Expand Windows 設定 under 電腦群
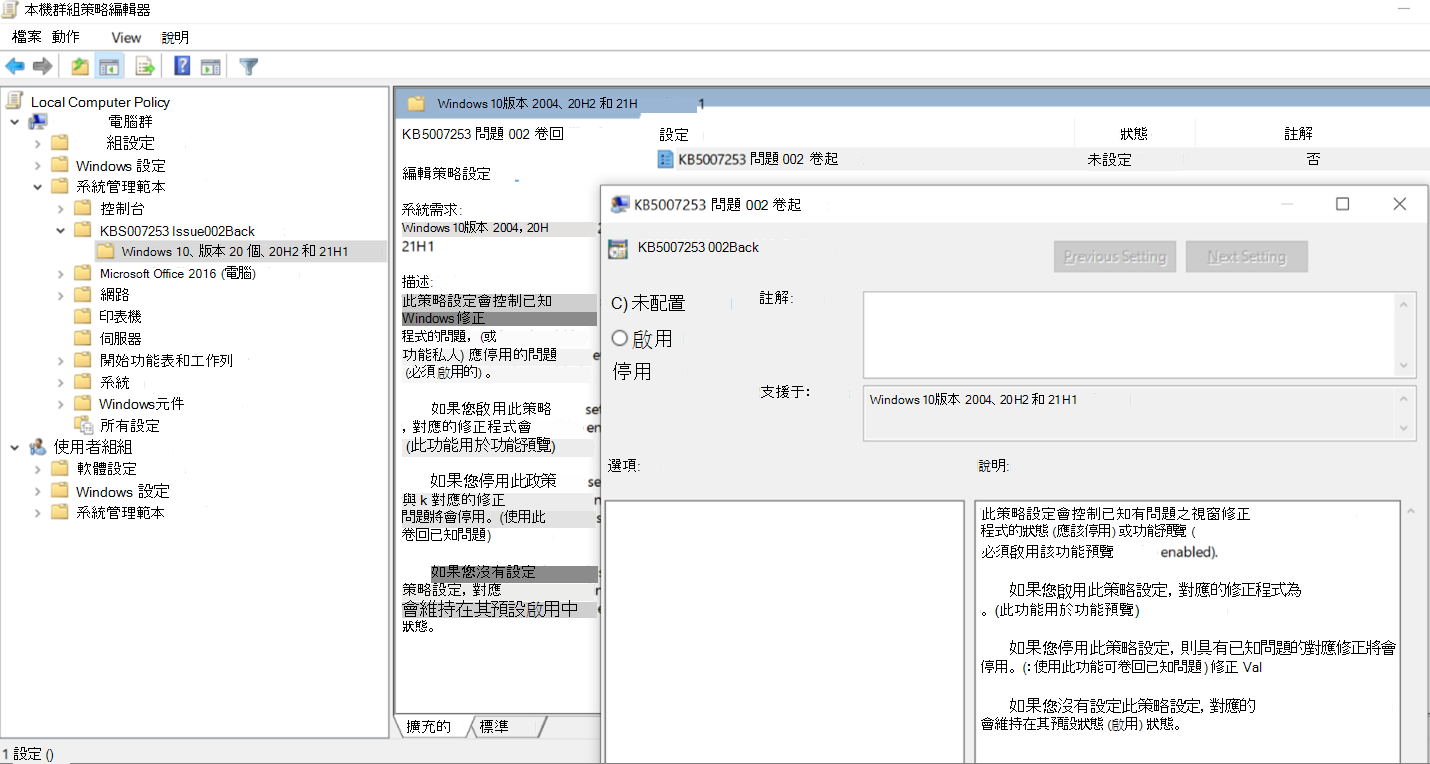The height and width of the screenshot is (764, 1430). 38,165
